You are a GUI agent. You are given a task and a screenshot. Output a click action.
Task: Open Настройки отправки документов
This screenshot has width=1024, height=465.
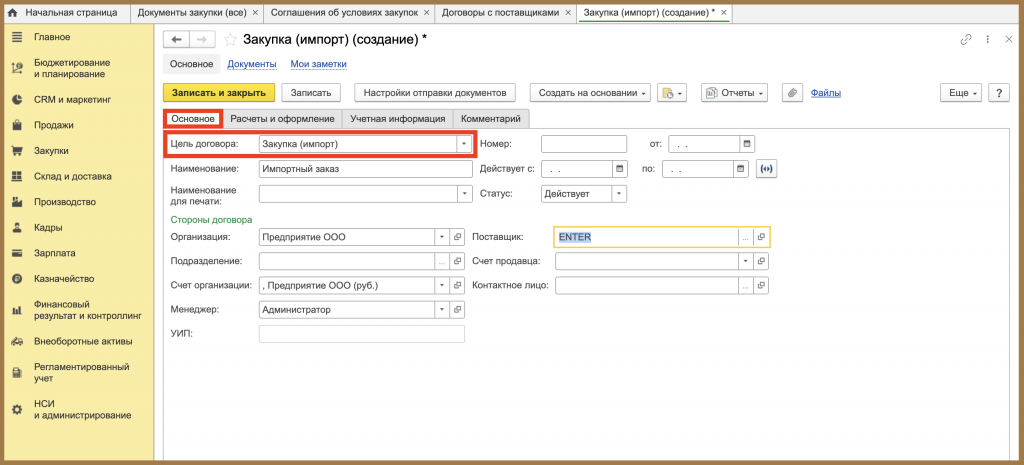(435, 93)
